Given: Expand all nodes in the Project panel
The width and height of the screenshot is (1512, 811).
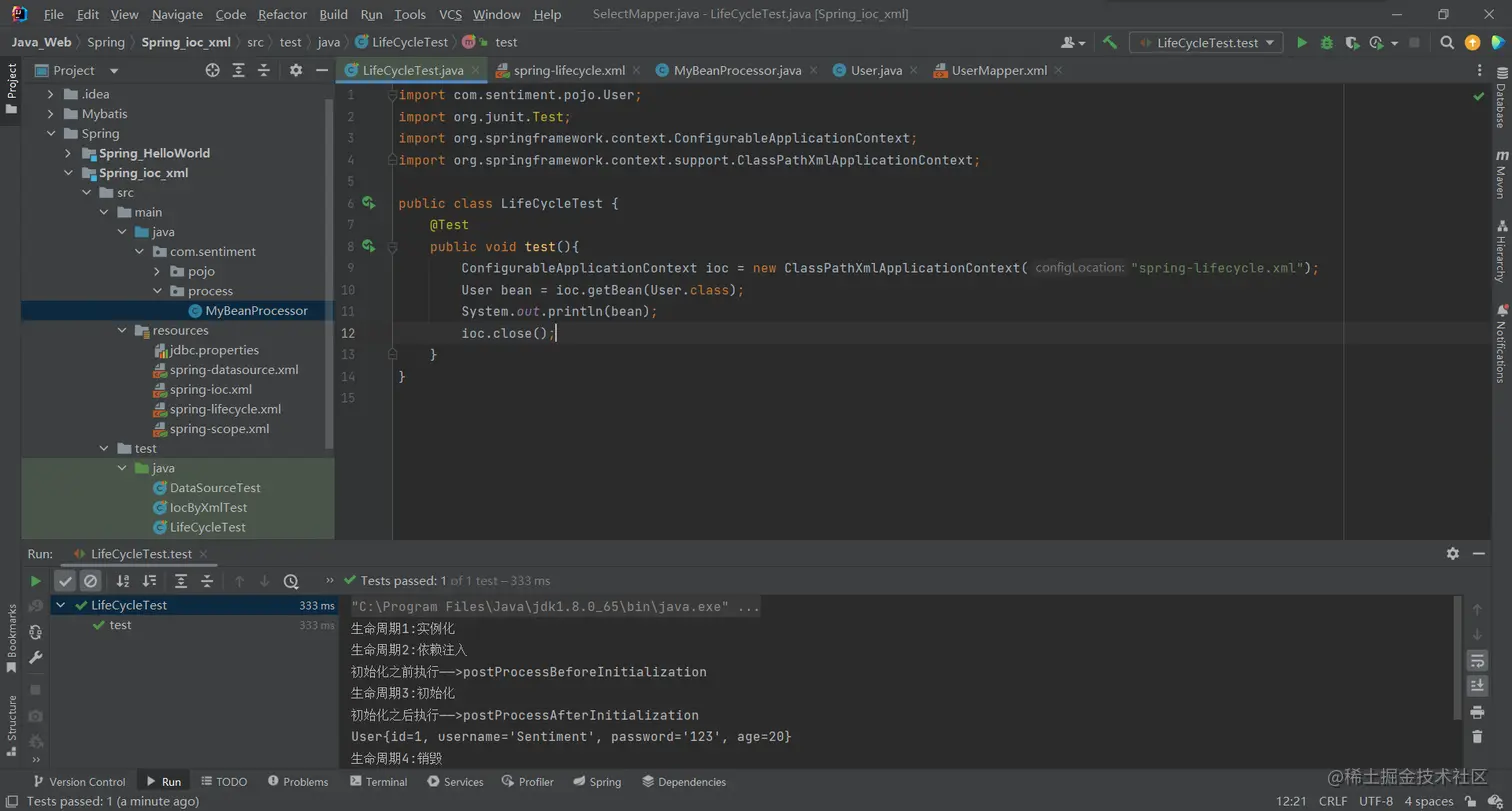Looking at the screenshot, I should [x=238, y=70].
